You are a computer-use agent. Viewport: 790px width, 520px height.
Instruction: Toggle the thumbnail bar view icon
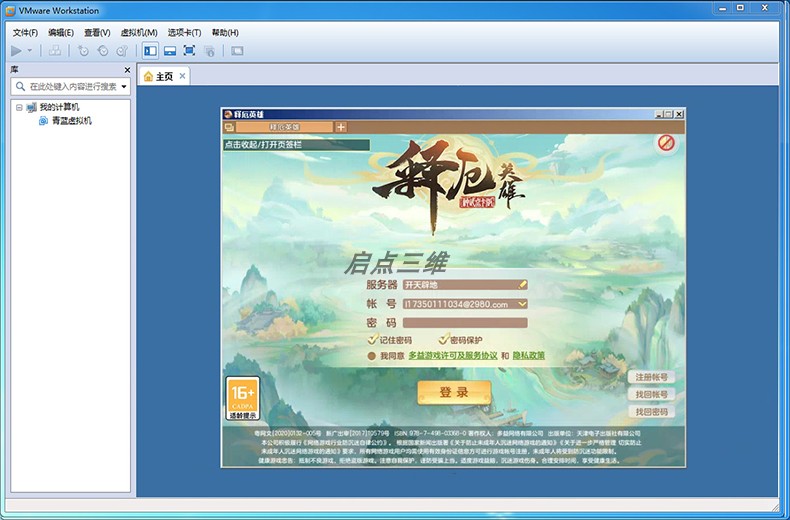pyautogui.click(x=170, y=50)
